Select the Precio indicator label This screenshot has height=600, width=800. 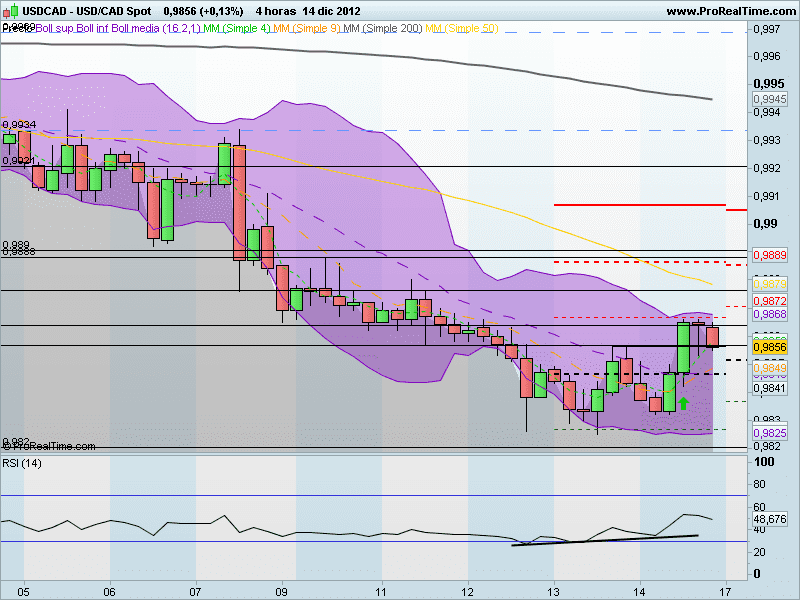click(x=15, y=29)
